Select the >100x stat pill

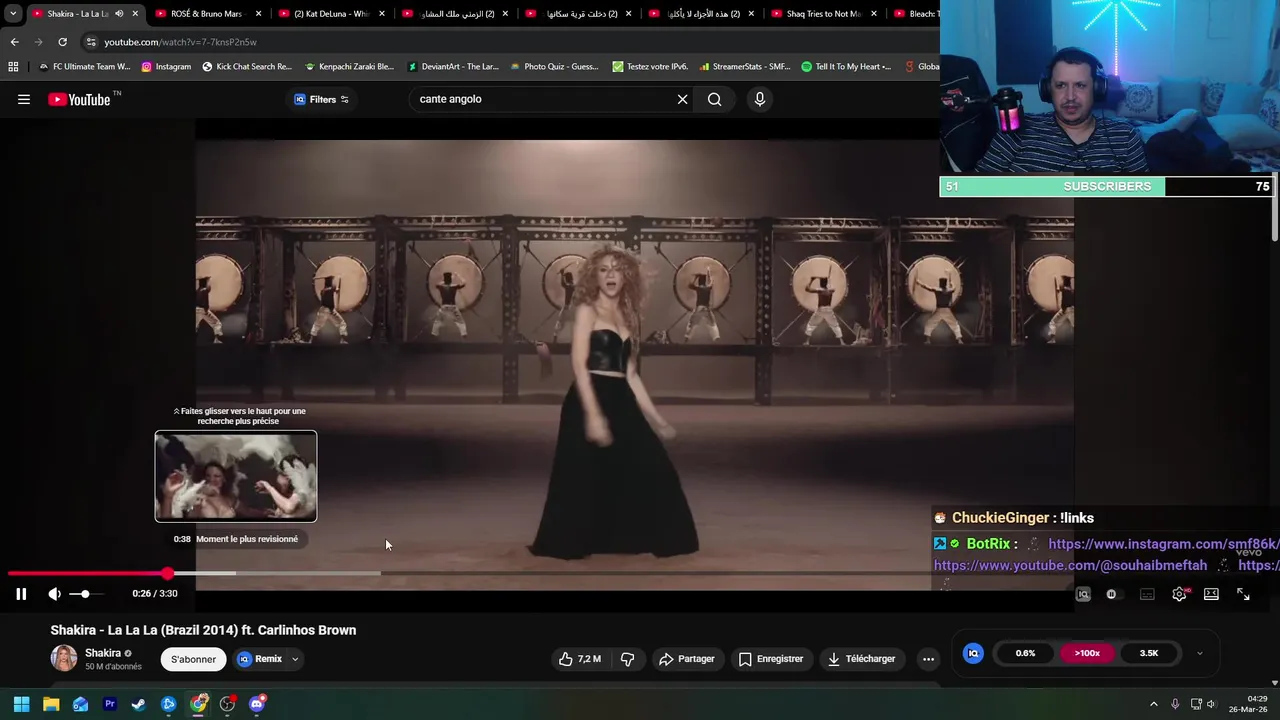1087,653
